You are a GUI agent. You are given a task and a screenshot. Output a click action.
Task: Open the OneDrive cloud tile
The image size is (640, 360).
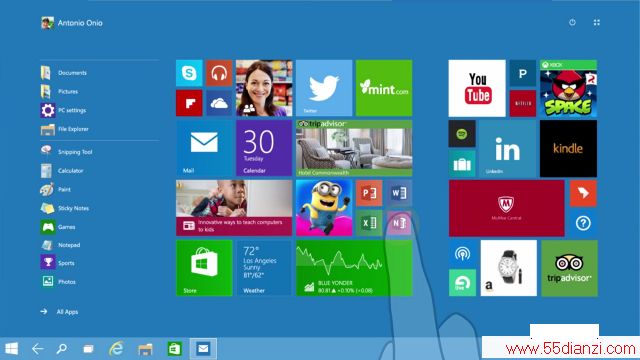click(x=219, y=103)
